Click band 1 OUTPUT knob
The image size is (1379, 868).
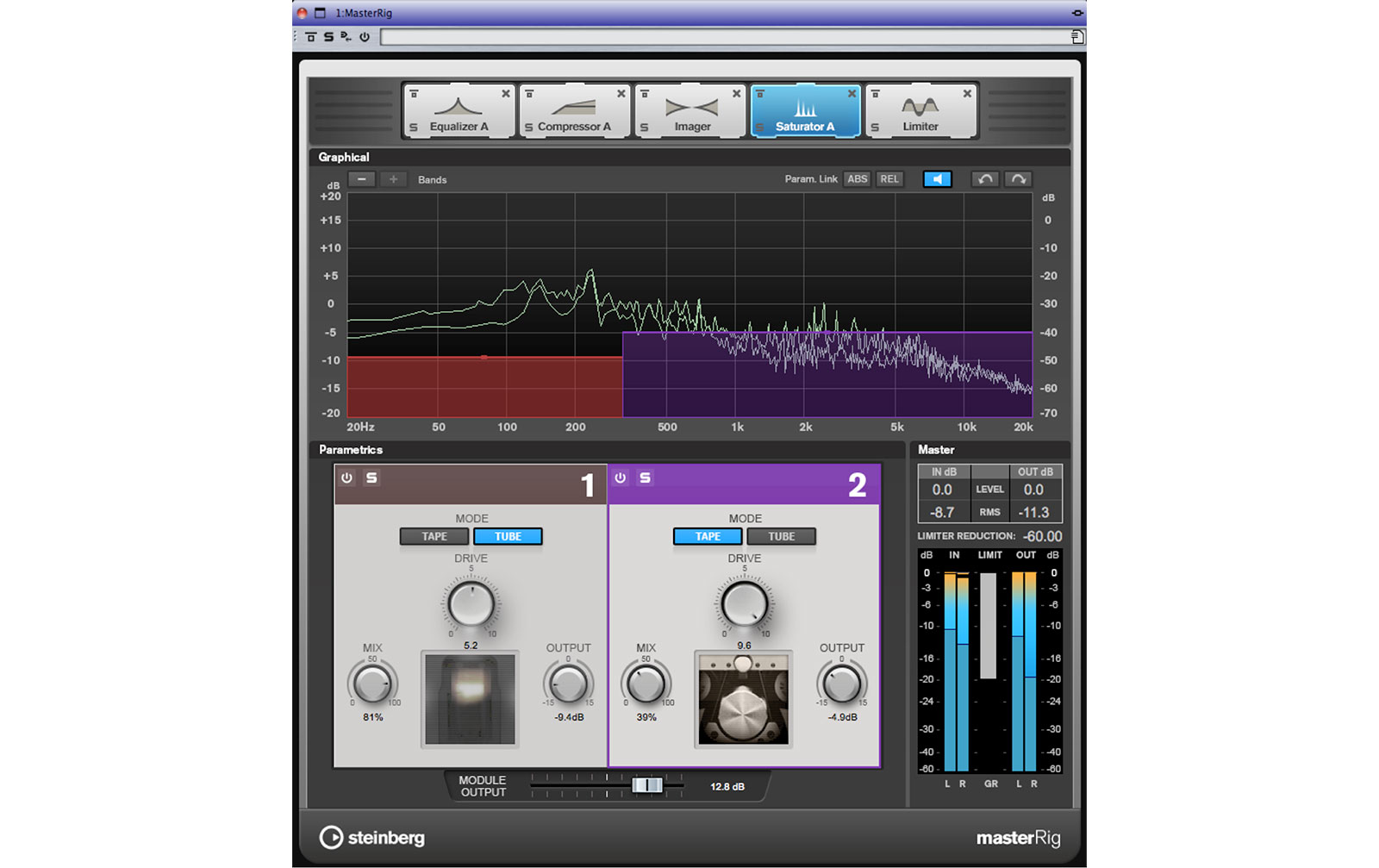coord(568,684)
